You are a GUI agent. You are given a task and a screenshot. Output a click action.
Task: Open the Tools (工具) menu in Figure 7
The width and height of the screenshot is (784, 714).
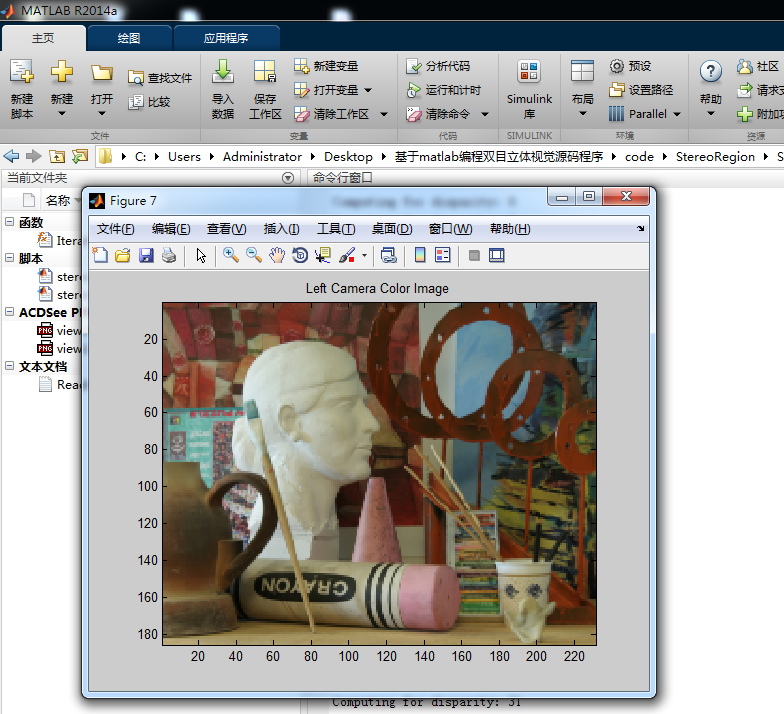[336, 229]
